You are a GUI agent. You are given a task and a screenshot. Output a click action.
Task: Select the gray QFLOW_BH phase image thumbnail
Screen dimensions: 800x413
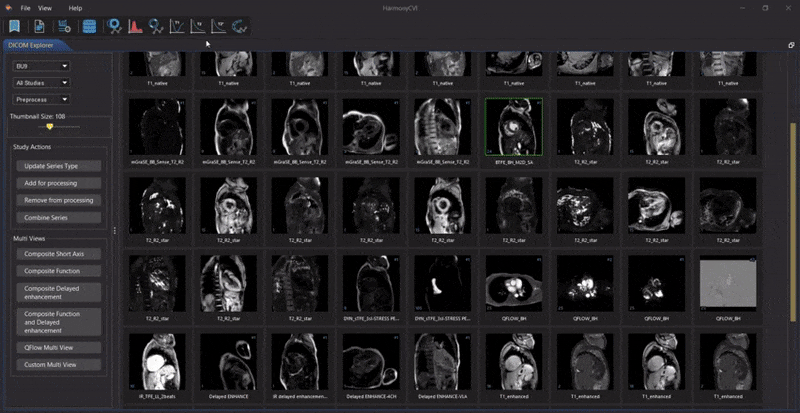[728, 283]
